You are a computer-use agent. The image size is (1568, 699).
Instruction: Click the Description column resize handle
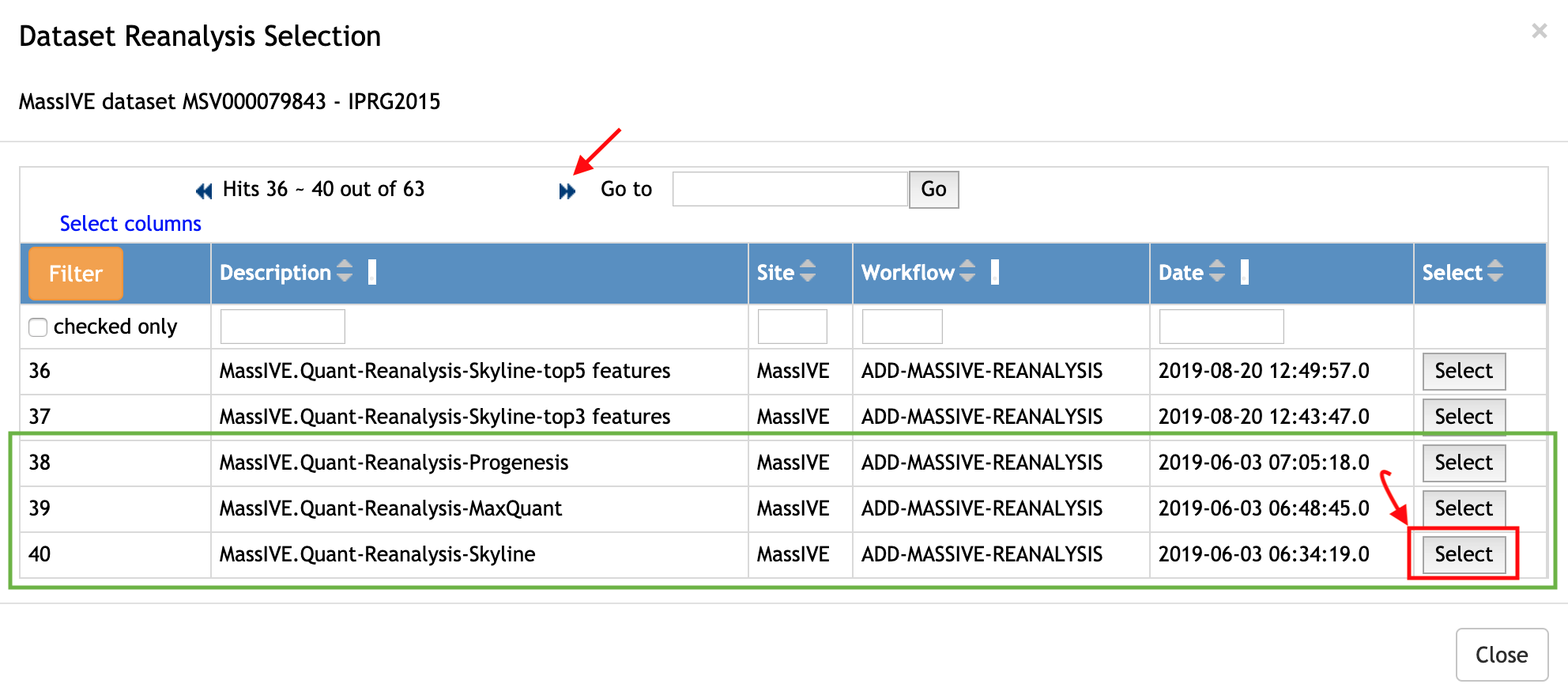[372, 272]
